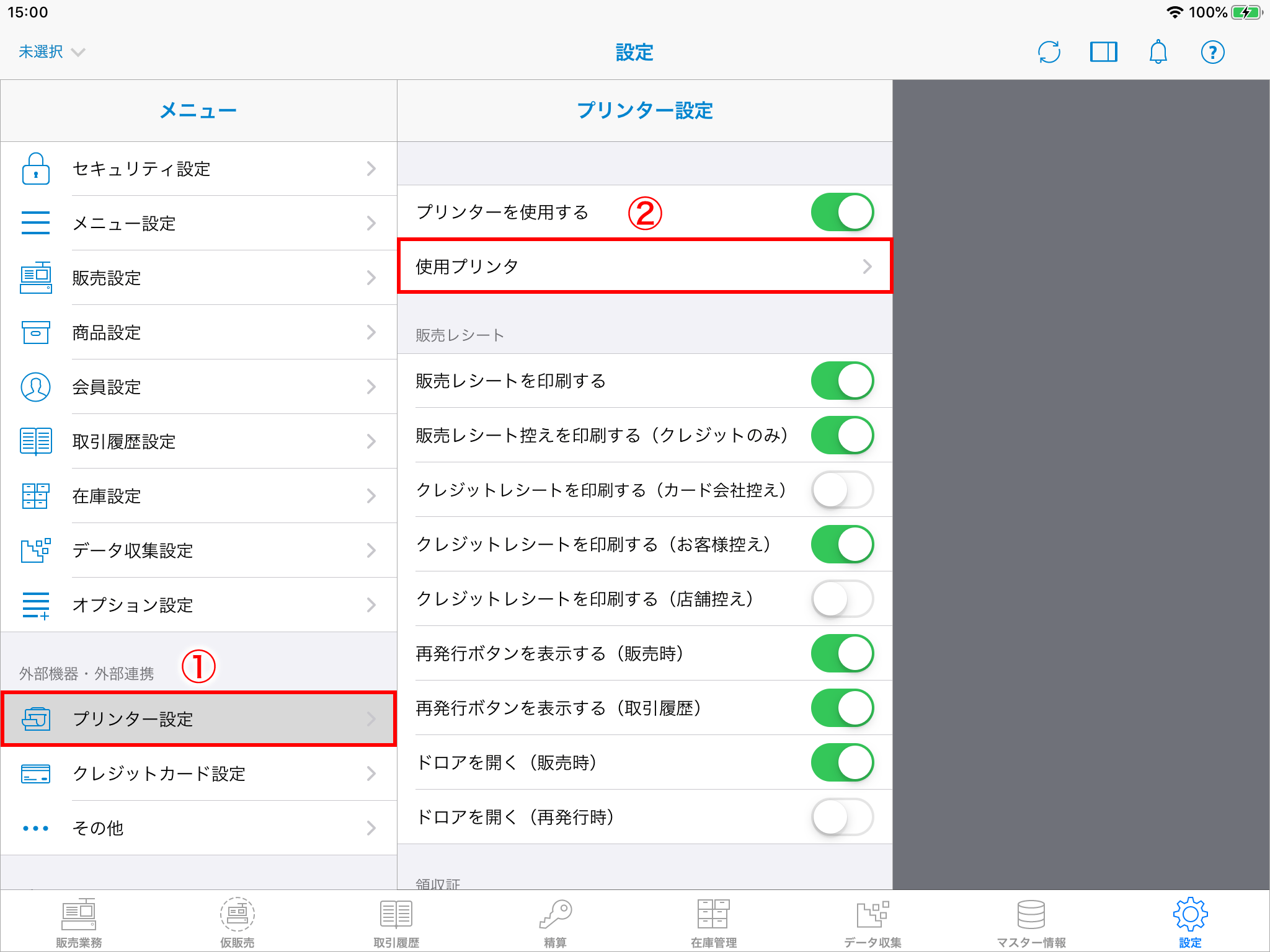Open the help question mark icon
Screen dimensions: 1270x952
[1212, 52]
